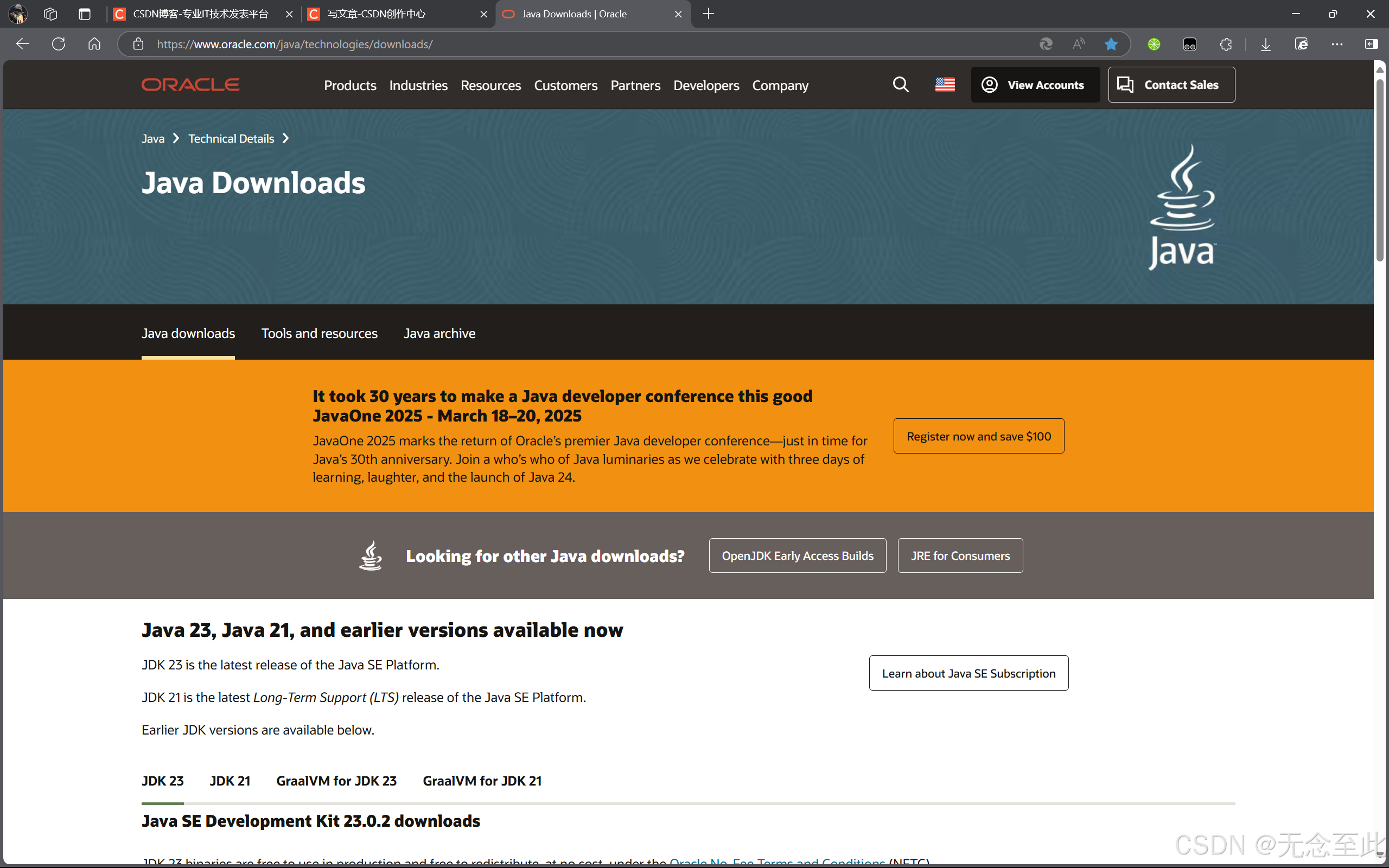Viewport: 1389px width, 868px height.
Task: Click the scrollbar up arrow
Action: tap(1380, 69)
